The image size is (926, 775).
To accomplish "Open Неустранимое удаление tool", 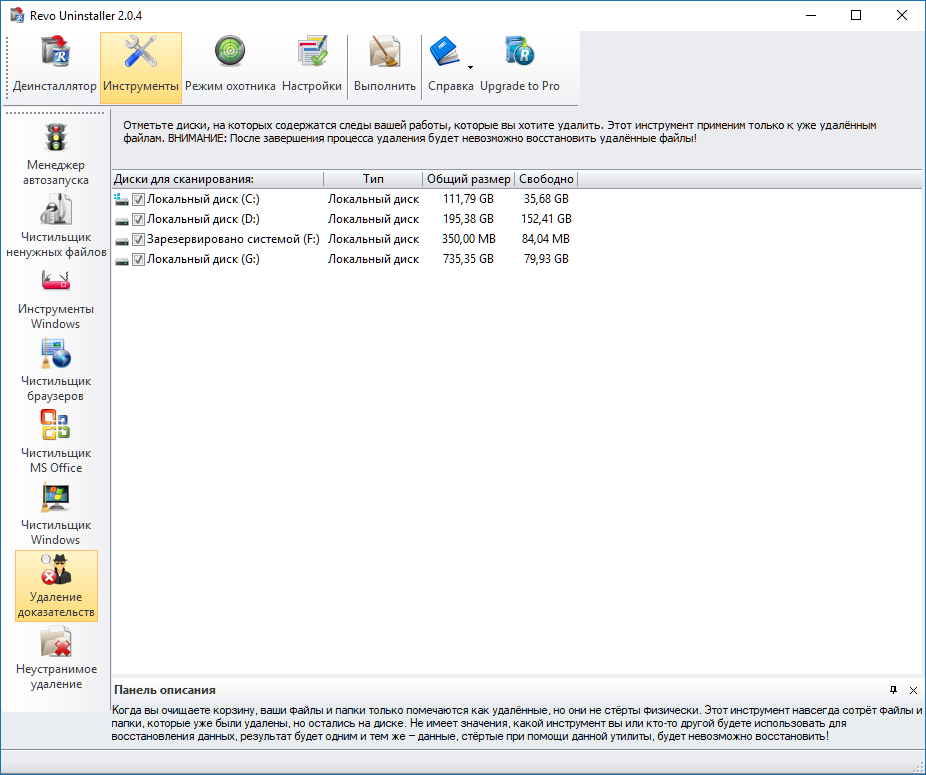I will 56,658.
